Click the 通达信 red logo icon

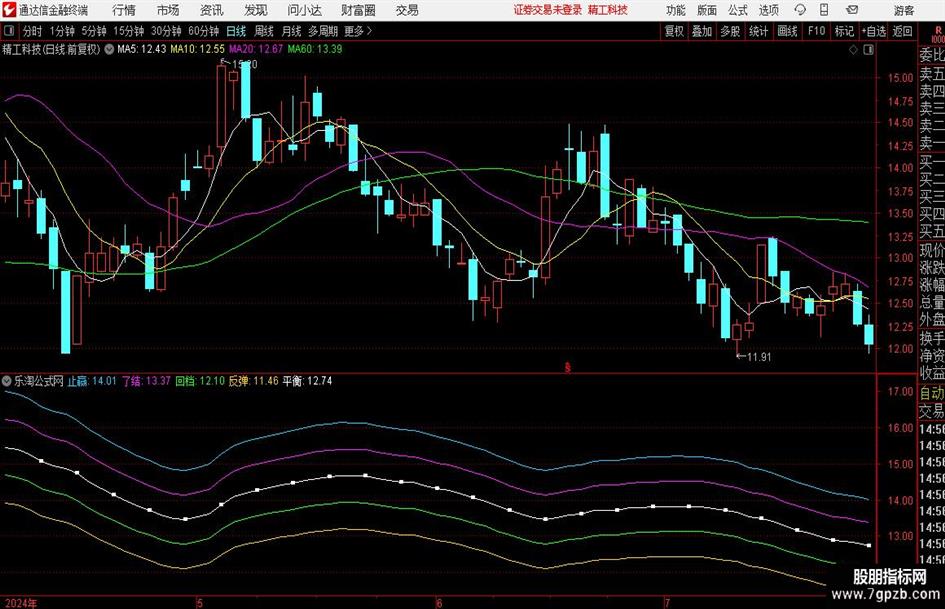8,10
